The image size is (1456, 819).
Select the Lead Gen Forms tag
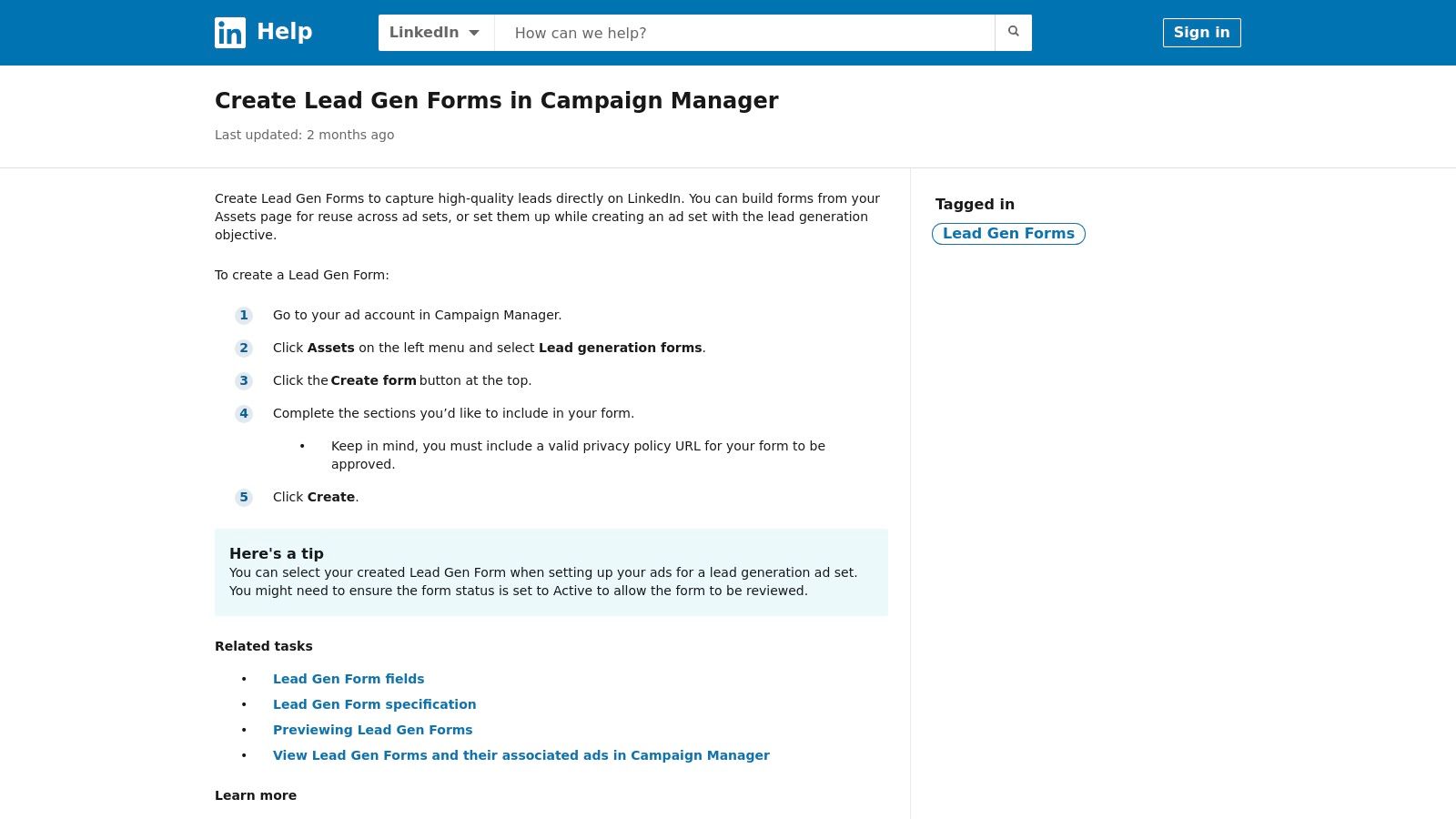(1008, 234)
